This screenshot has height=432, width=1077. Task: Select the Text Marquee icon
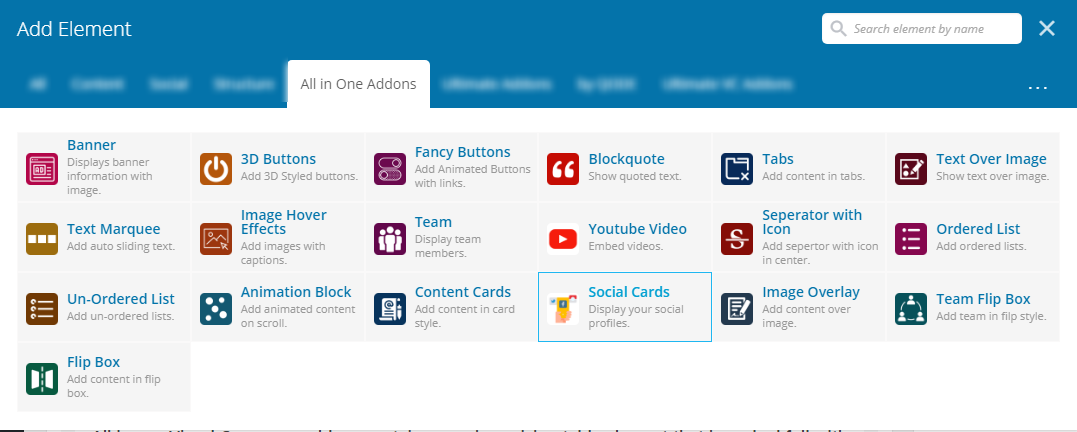click(42, 239)
